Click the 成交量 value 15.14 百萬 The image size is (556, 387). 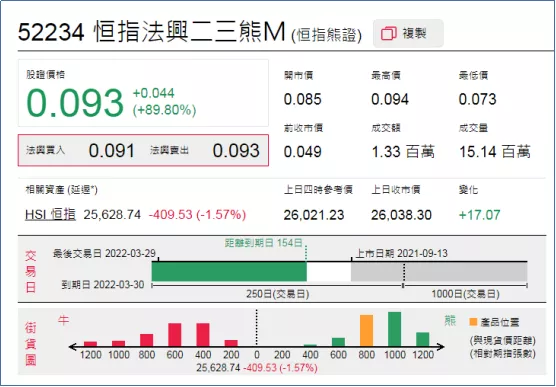tap(495, 152)
